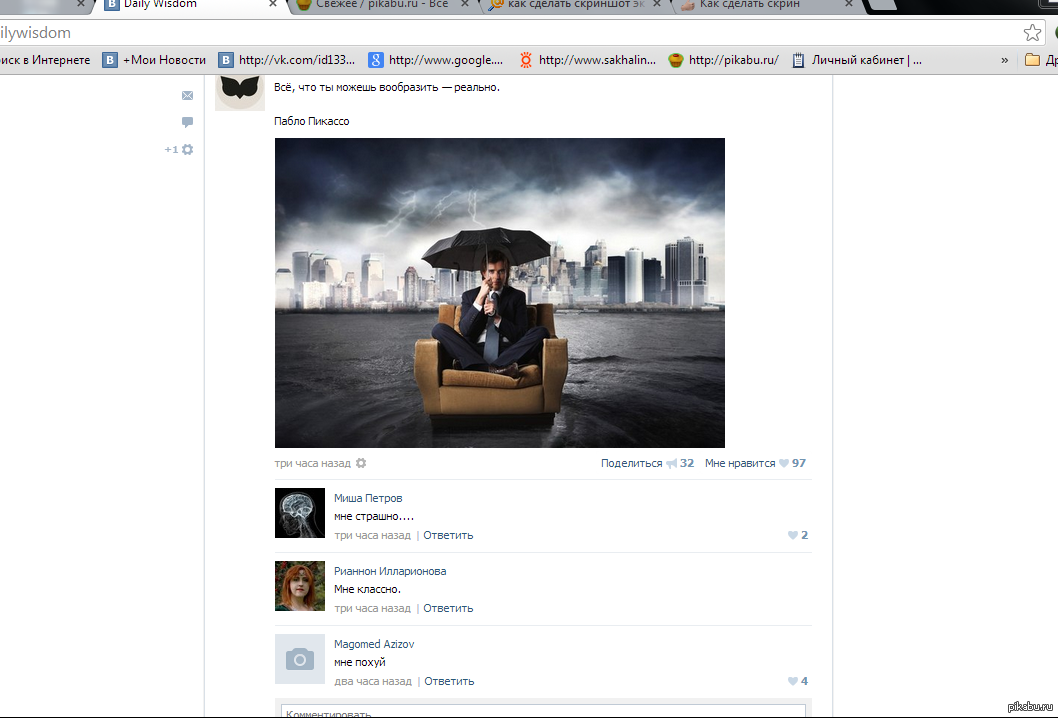Like Миша Петров's comment heart

pos(793,535)
